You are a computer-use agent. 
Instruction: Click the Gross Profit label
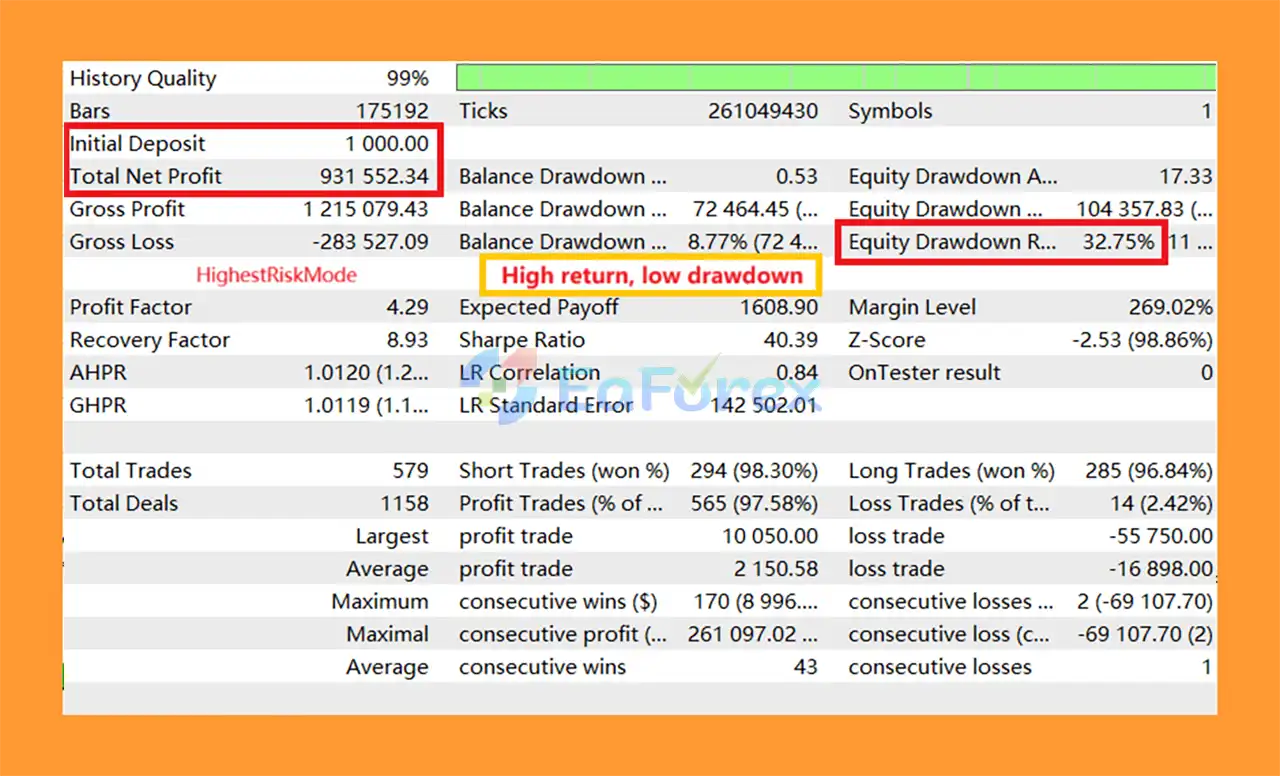point(127,209)
